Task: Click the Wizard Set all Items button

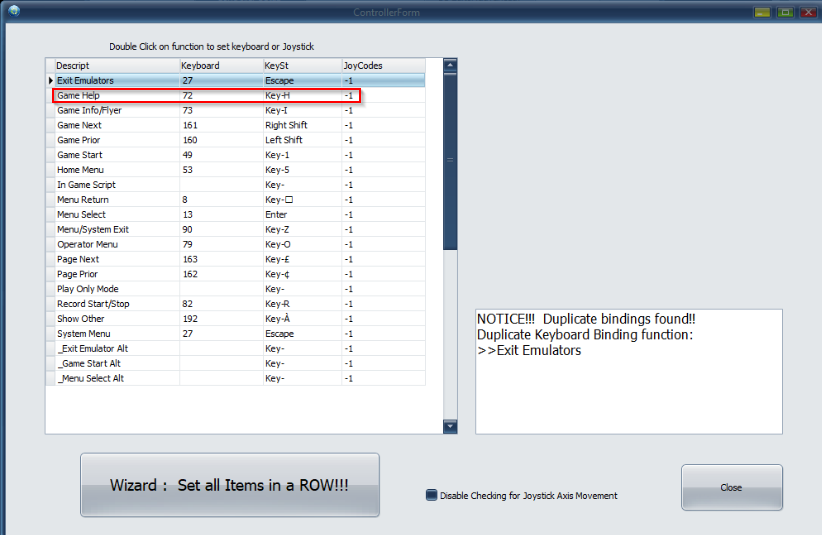Action: pyautogui.click(x=229, y=485)
